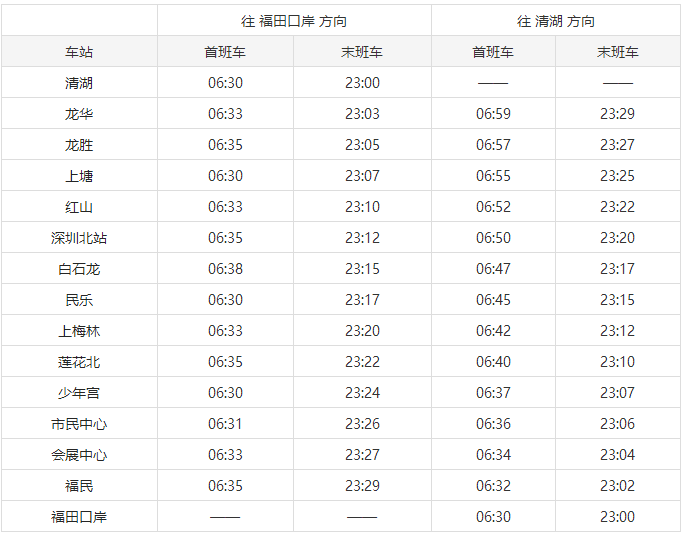Click 23:24 in the 少年宫 row
The width and height of the screenshot is (684, 535).
pos(362,393)
